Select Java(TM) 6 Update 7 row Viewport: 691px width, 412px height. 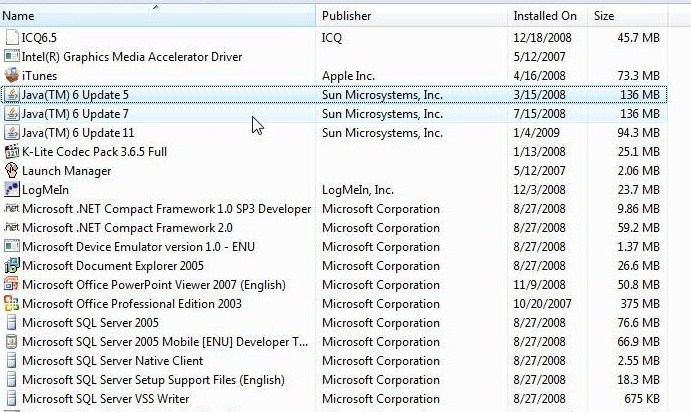tap(75, 114)
